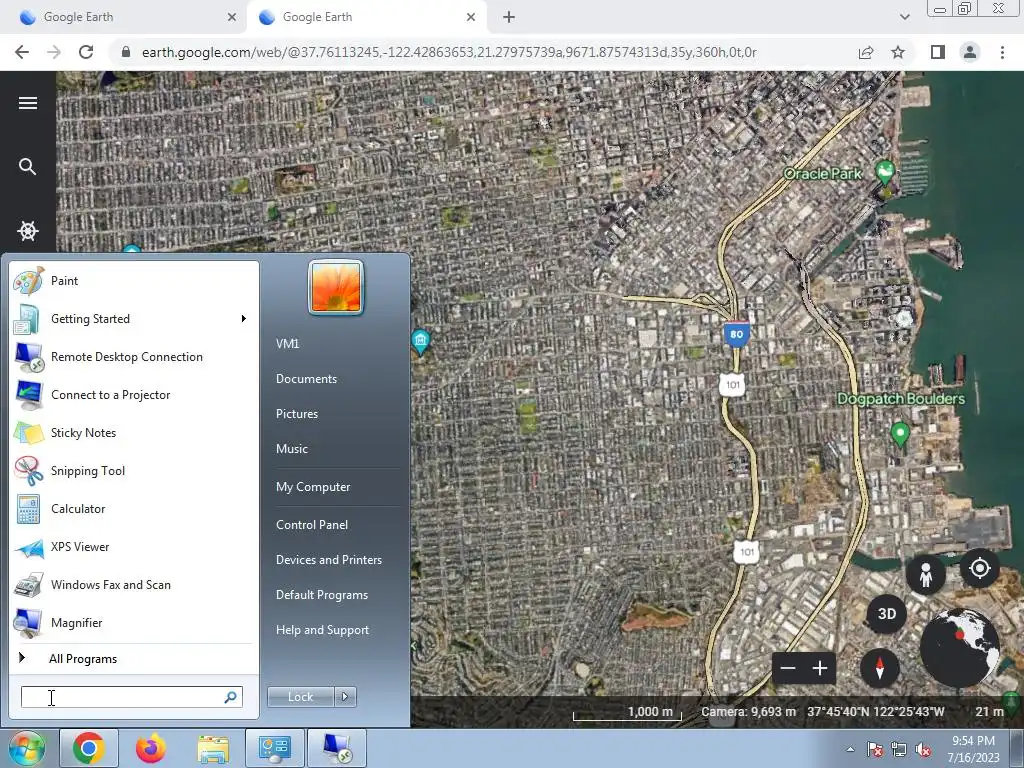The height and width of the screenshot is (768, 1024).
Task: Open My Computer
Action: 313,487
